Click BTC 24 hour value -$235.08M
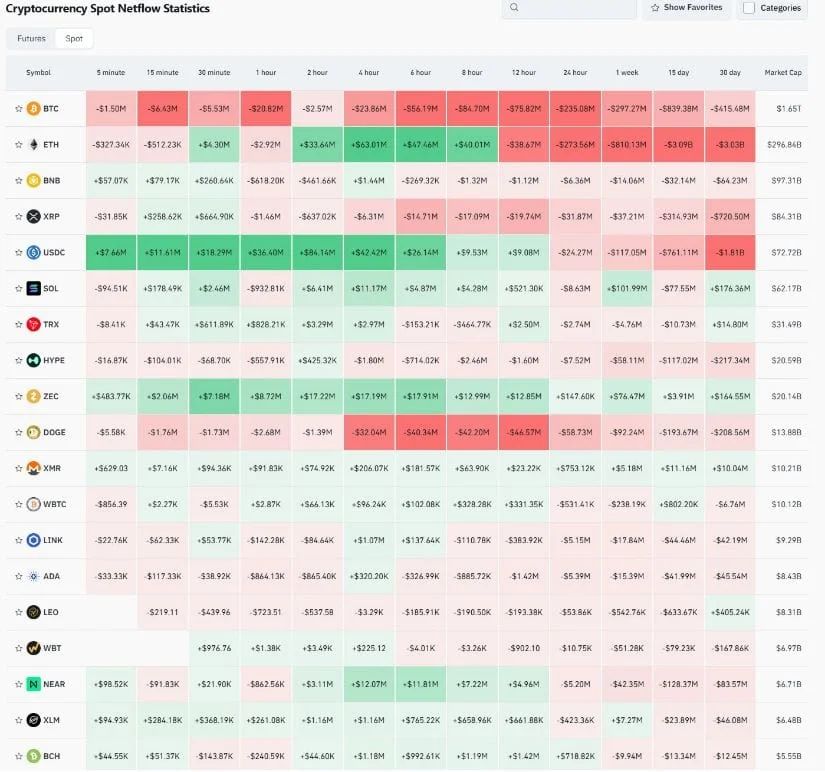Screen dimensions: 825x772 575,109
